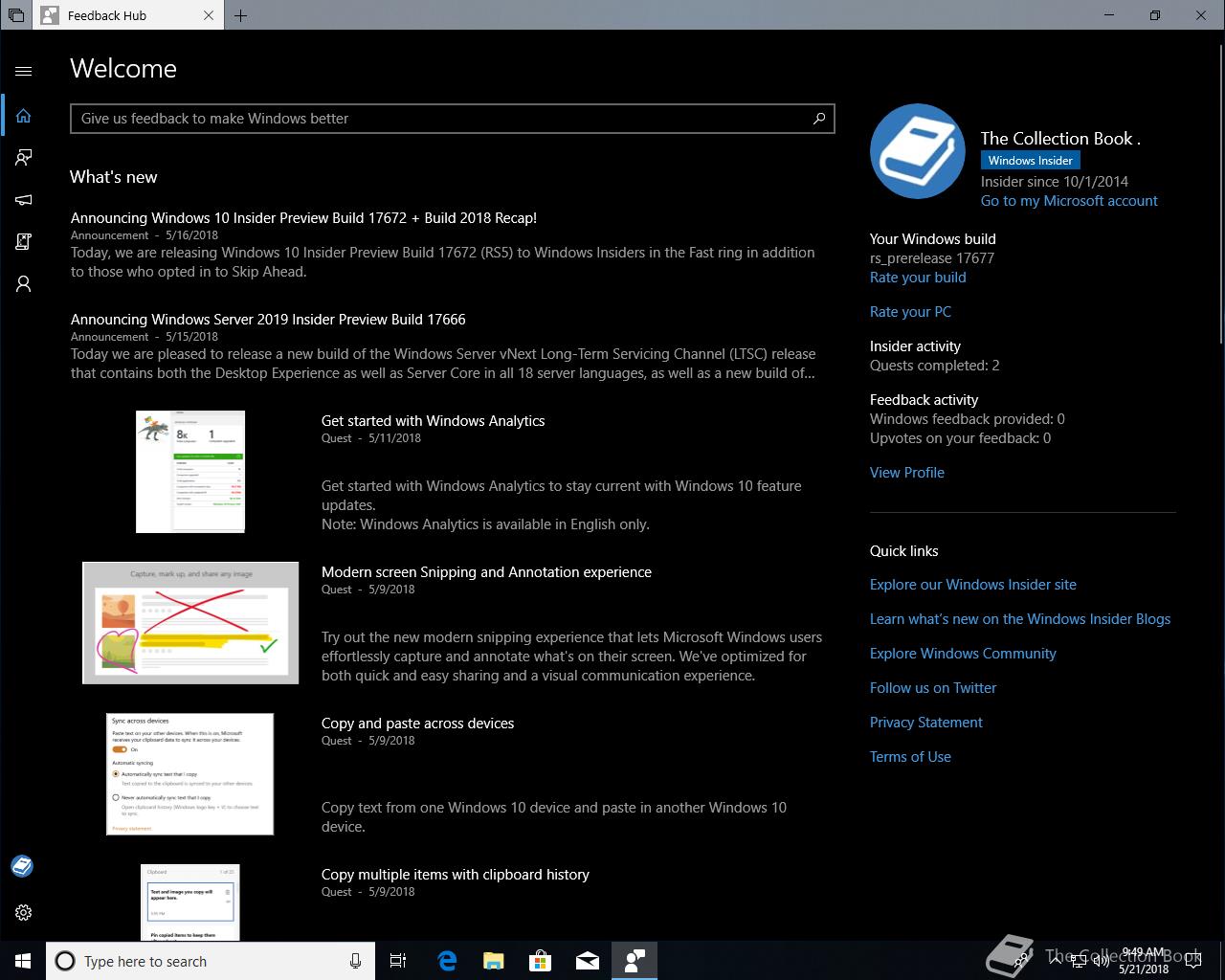The width and height of the screenshot is (1225, 980).
Task: Click screen snipping quest thumbnail
Action: pos(190,623)
